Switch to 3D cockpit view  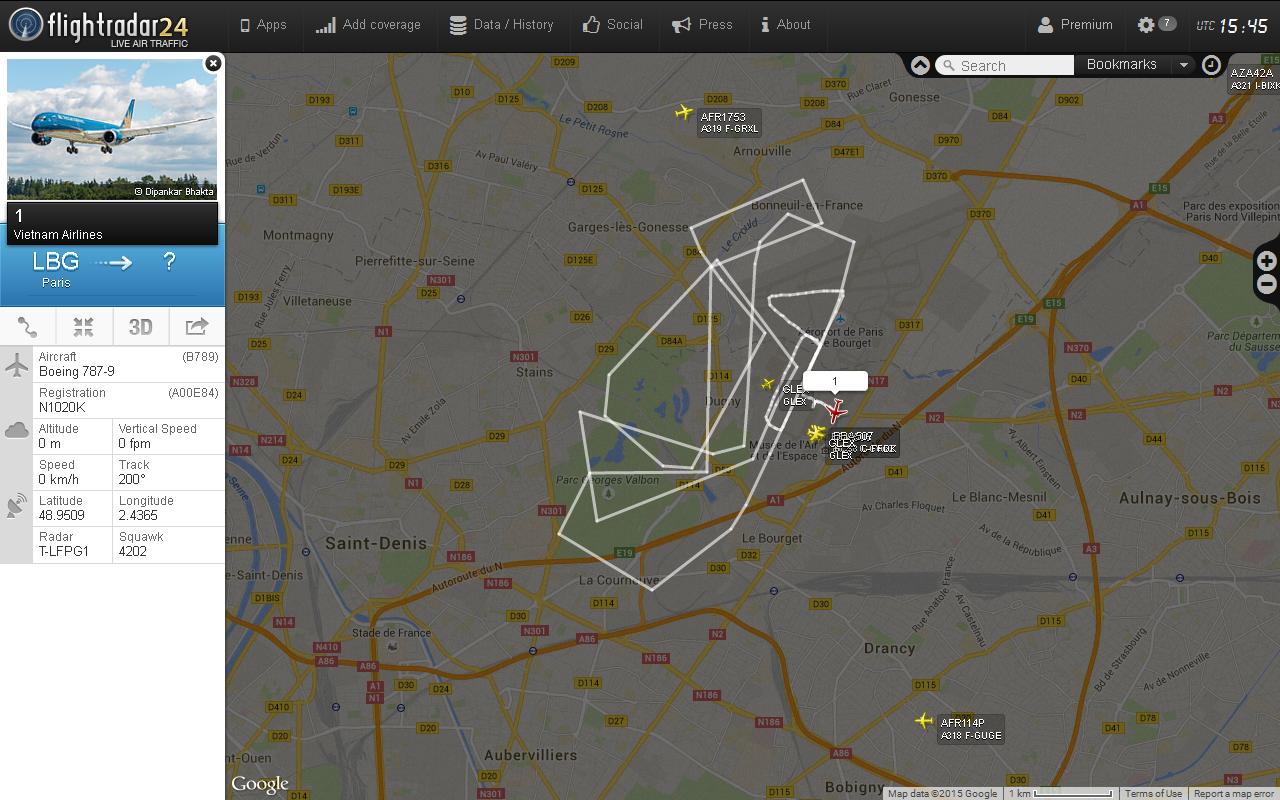[x=140, y=327]
